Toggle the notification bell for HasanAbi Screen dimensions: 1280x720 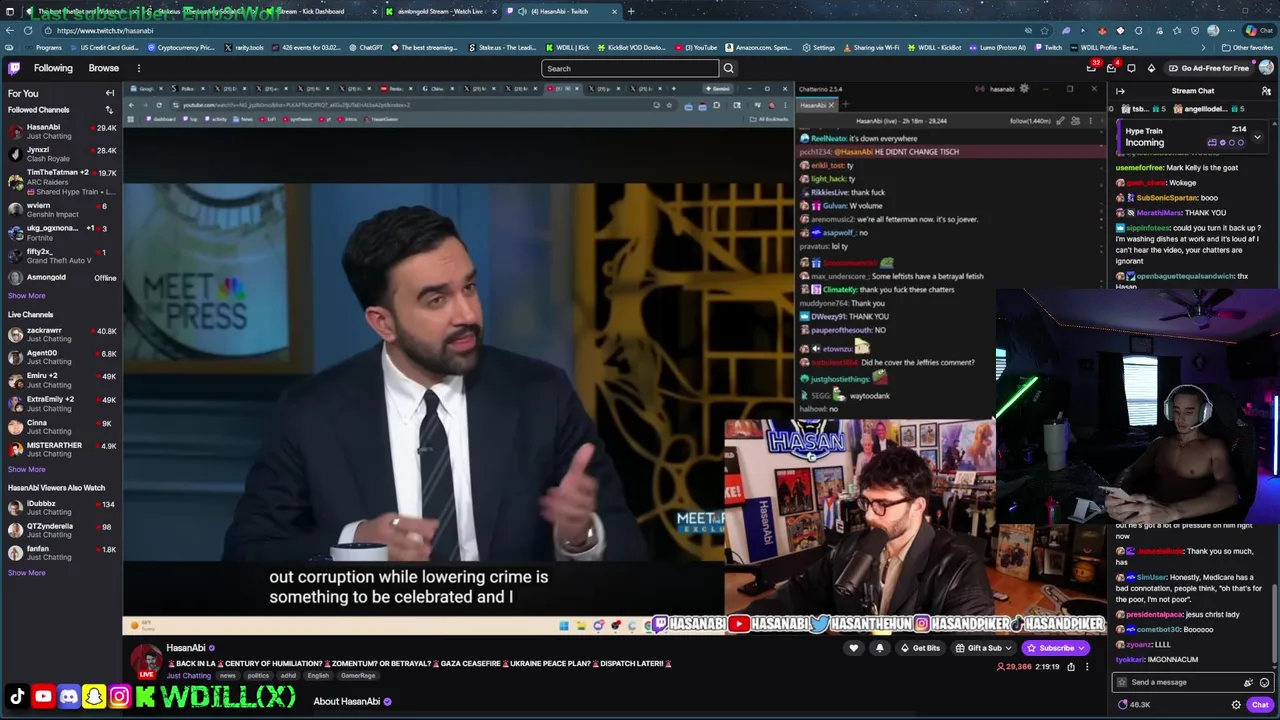tap(880, 648)
